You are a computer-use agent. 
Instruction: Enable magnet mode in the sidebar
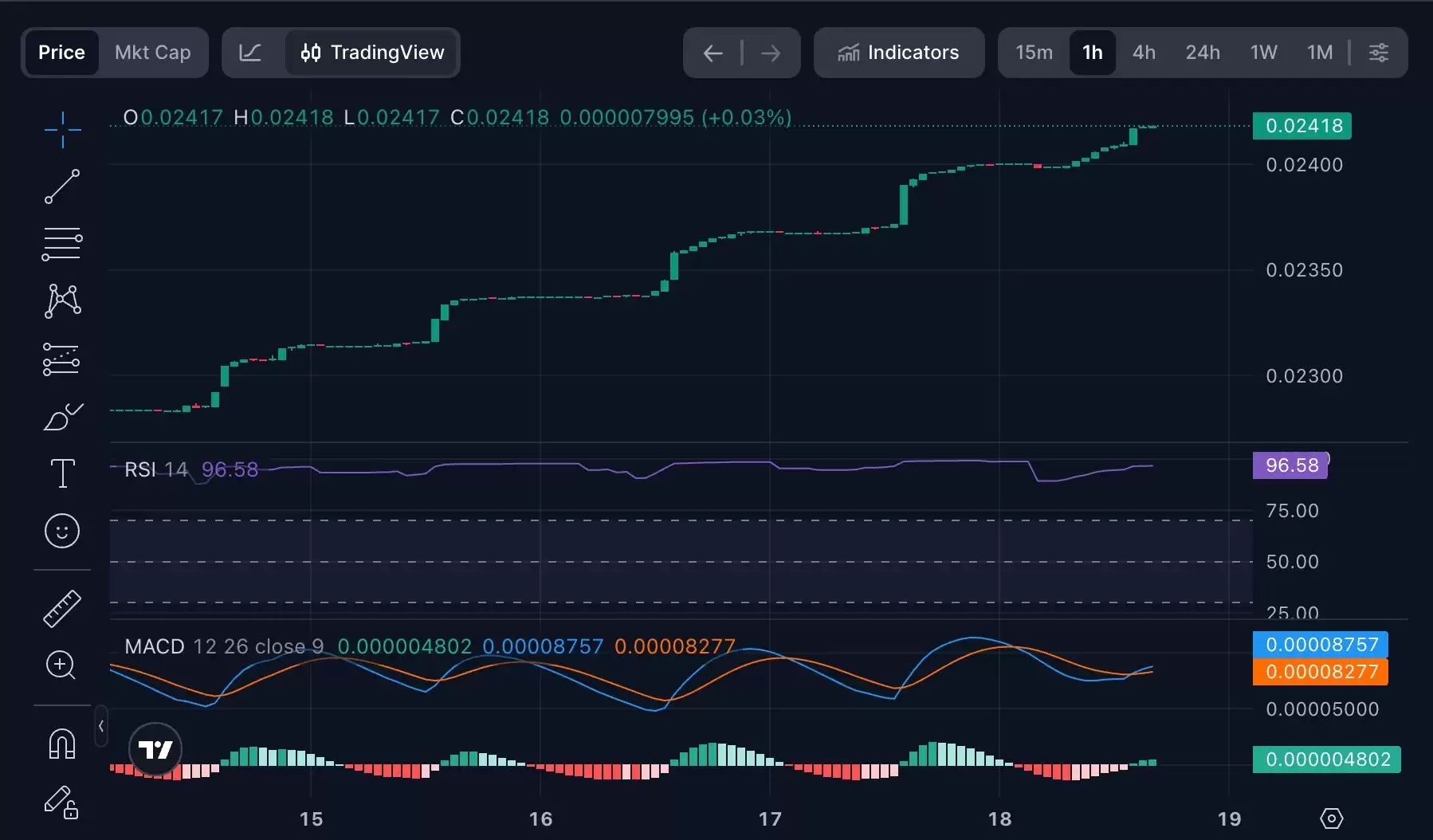click(x=62, y=743)
